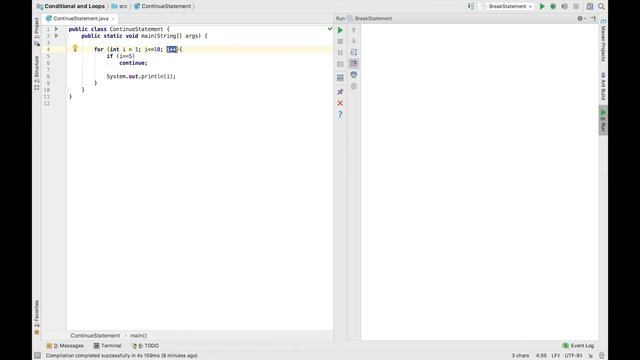The width and height of the screenshot is (640, 360).
Task: Click inside the empty Run console output area
Action: (479, 182)
